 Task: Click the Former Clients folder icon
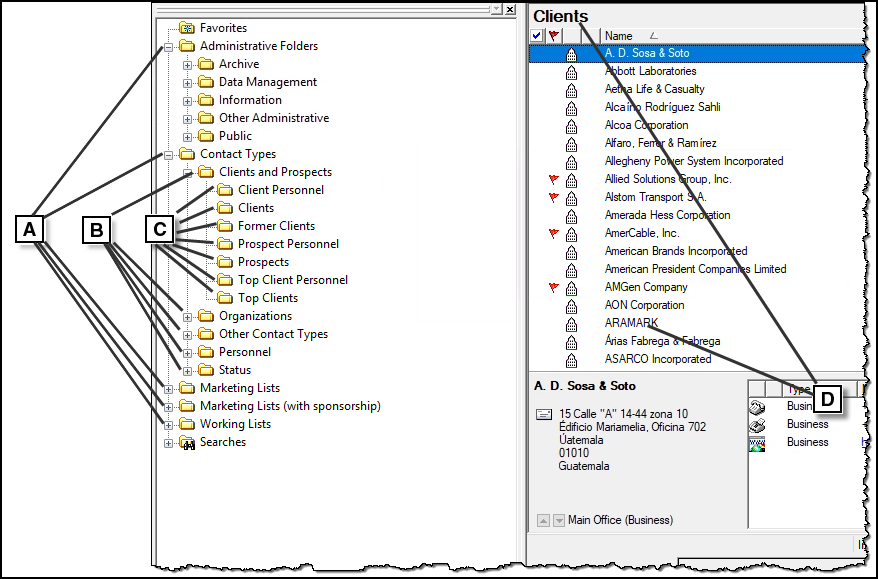(x=225, y=226)
